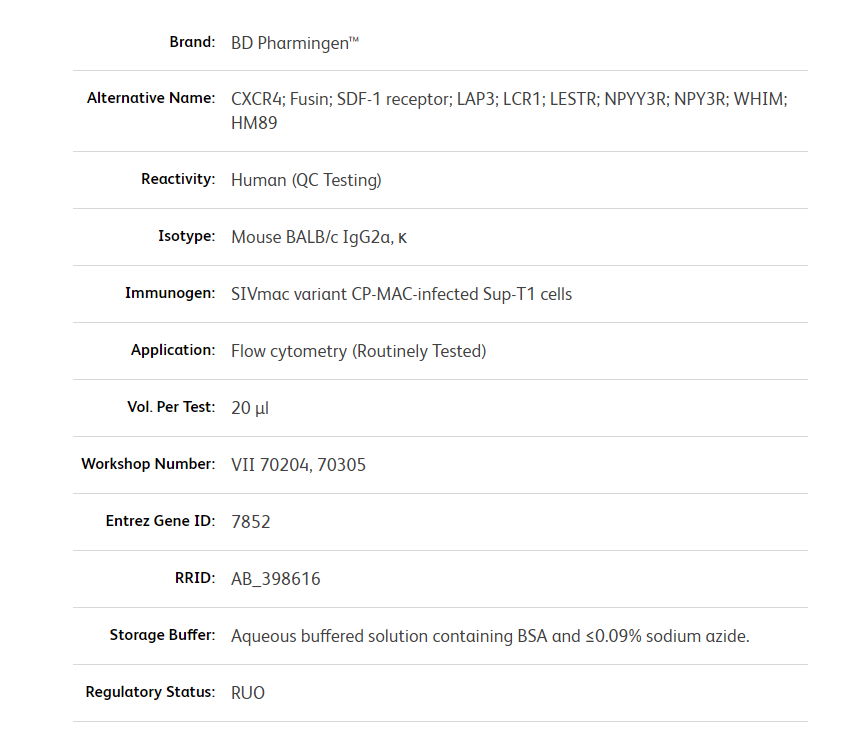
Task: Click the 20 µl volume value
Action: tap(250, 408)
